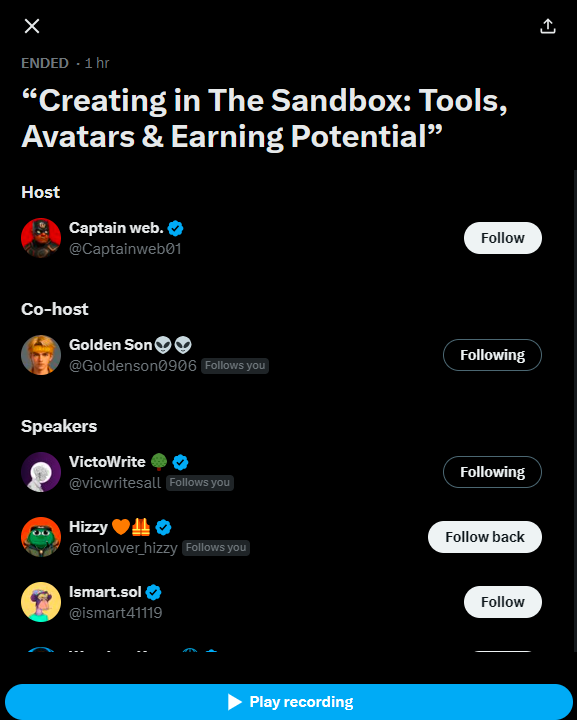Follow back Hizzy
The width and height of the screenshot is (577, 720).
(x=485, y=537)
